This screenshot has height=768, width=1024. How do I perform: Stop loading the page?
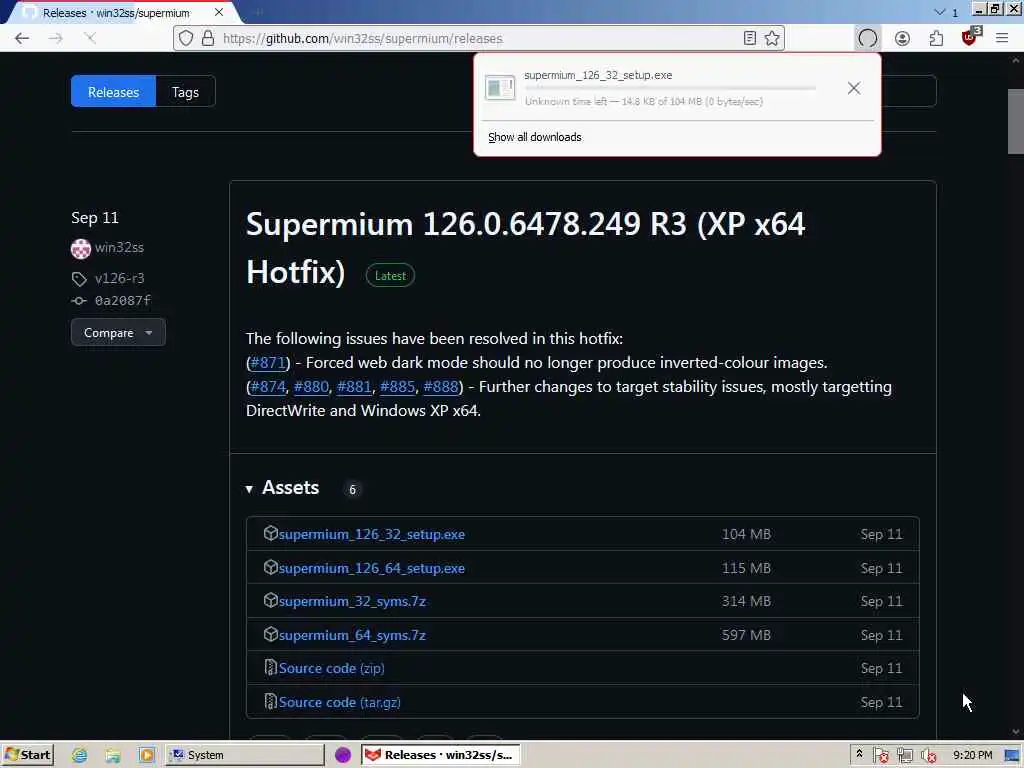click(x=90, y=39)
